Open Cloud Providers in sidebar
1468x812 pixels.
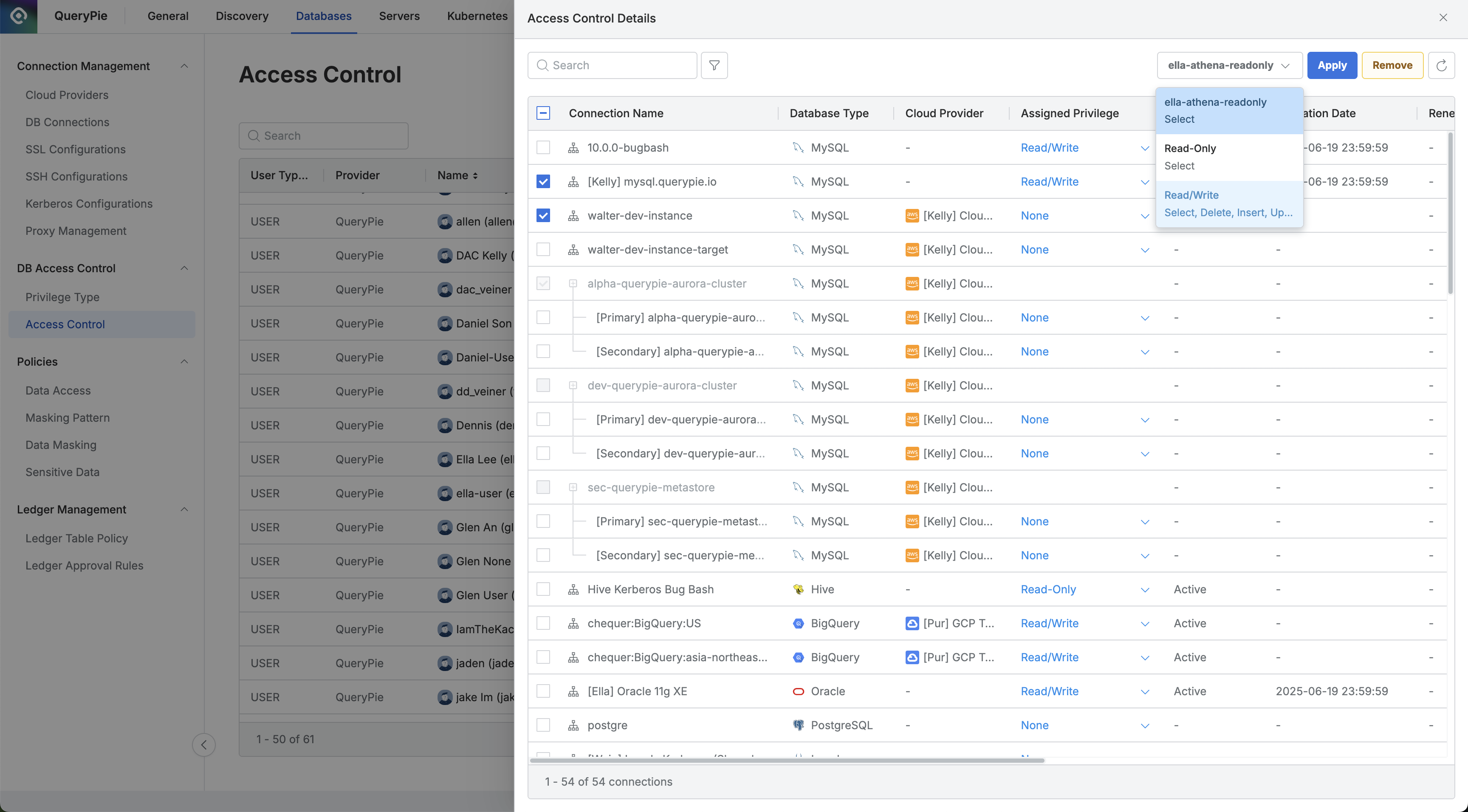coord(67,95)
